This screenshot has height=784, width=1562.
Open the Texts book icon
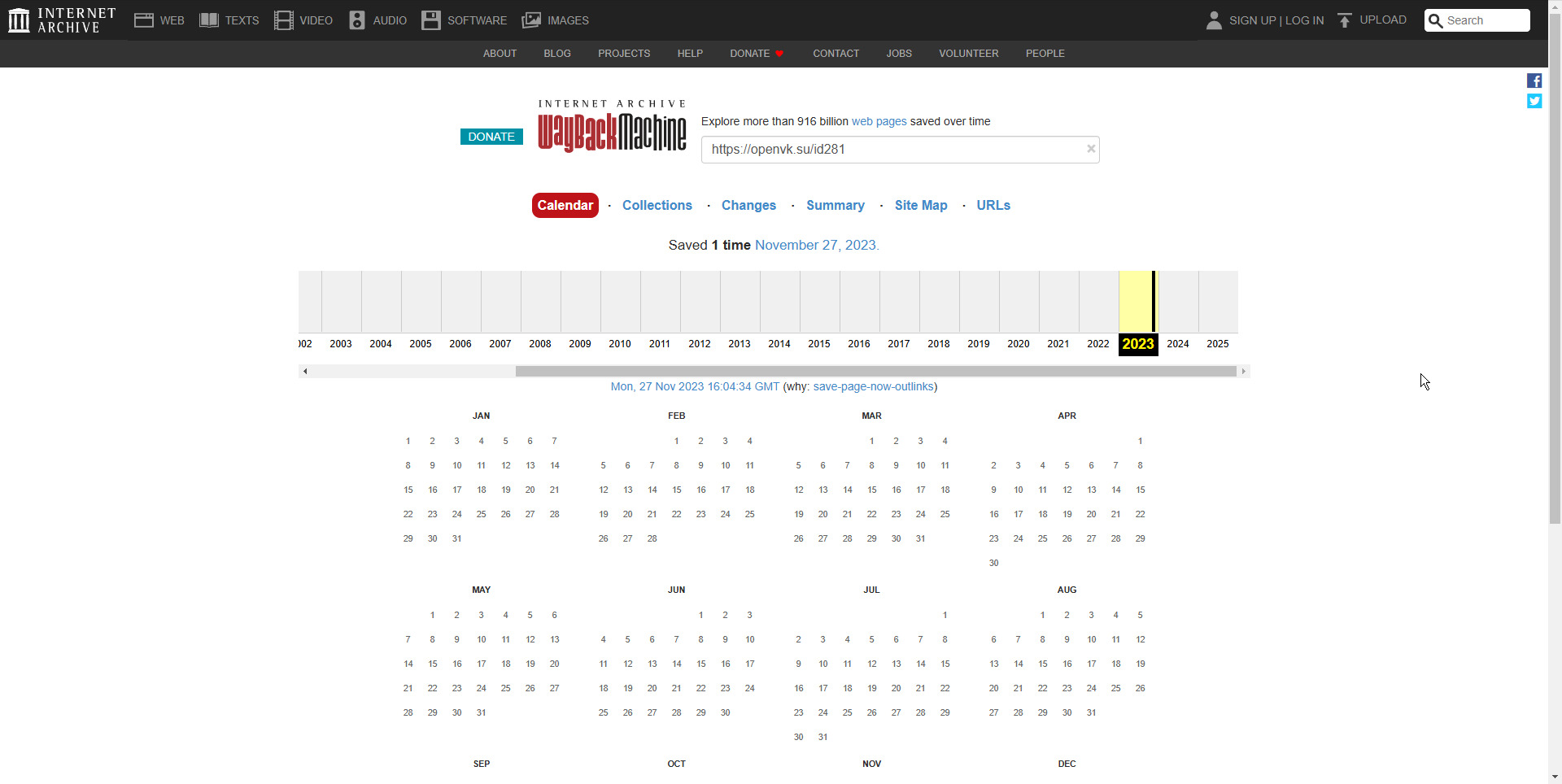pos(209,20)
